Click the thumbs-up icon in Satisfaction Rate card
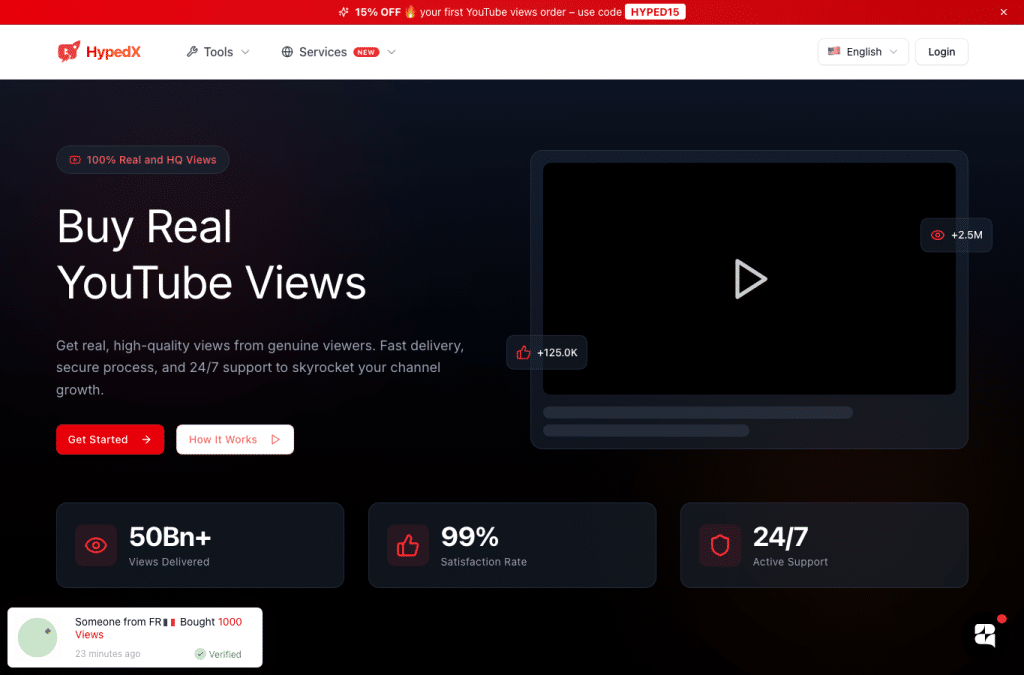Screen dimensions: 1024x675 pos(408,545)
